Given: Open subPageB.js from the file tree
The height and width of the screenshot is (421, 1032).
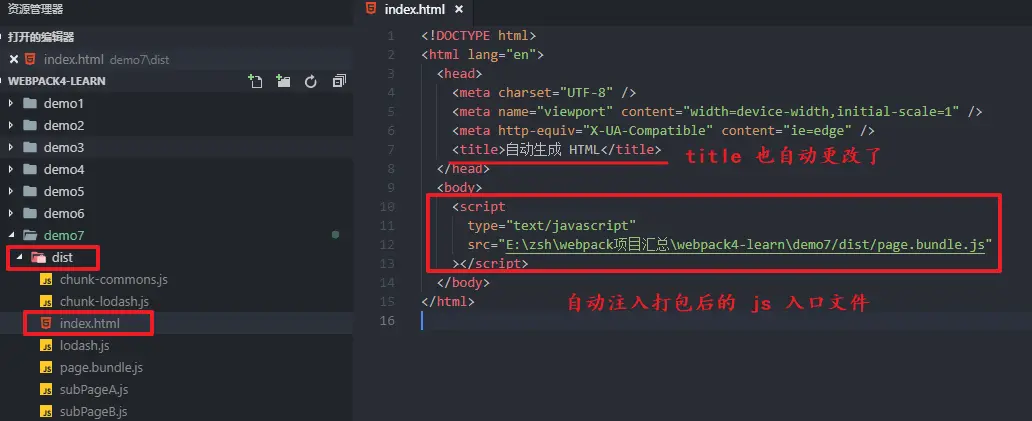Looking at the screenshot, I should pyautogui.click(x=93, y=411).
